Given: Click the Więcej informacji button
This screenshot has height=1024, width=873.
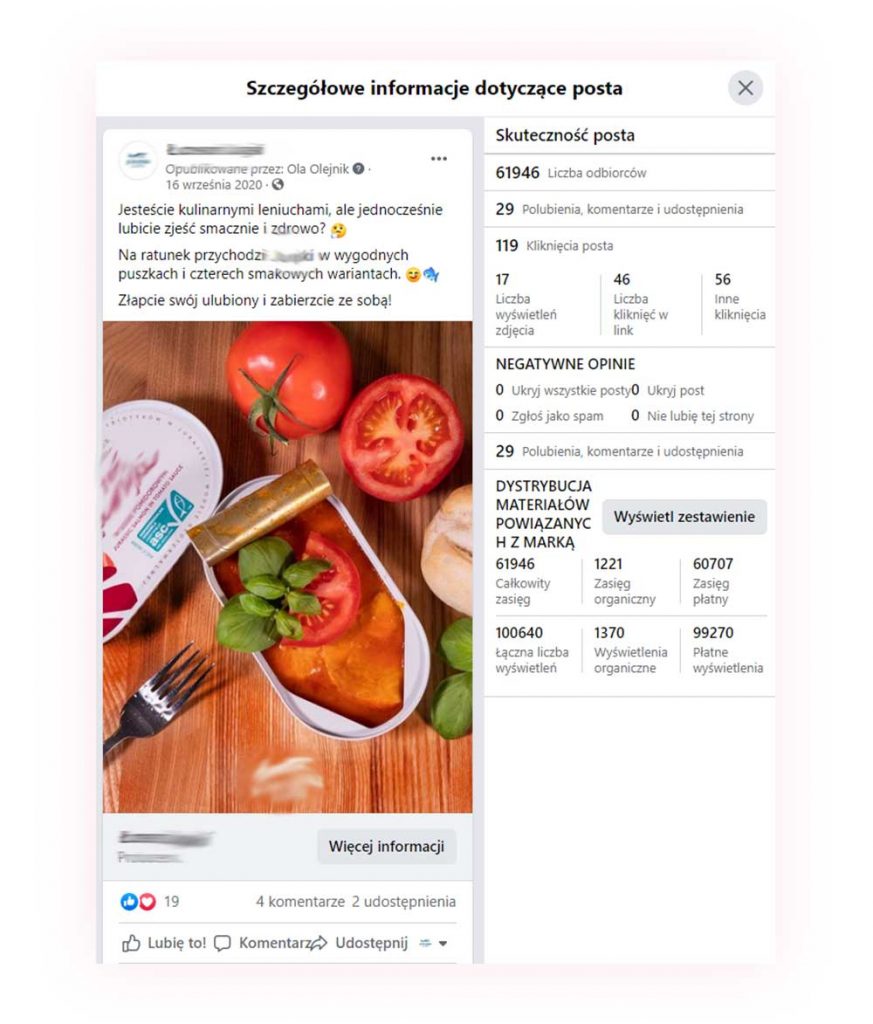Looking at the screenshot, I should [387, 846].
